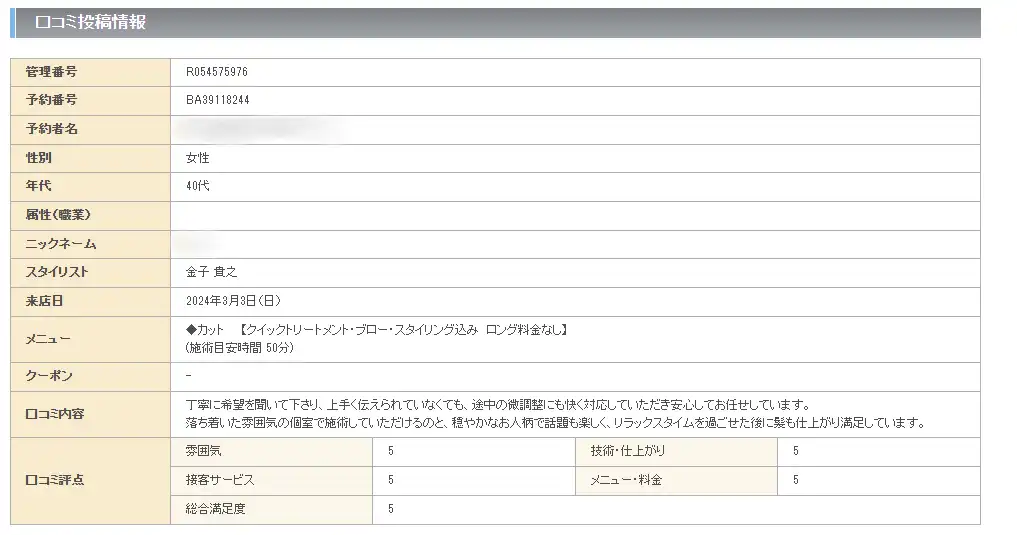Click the reservation number BA39118244
The width and height of the screenshot is (1017, 535).
click(x=217, y=100)
